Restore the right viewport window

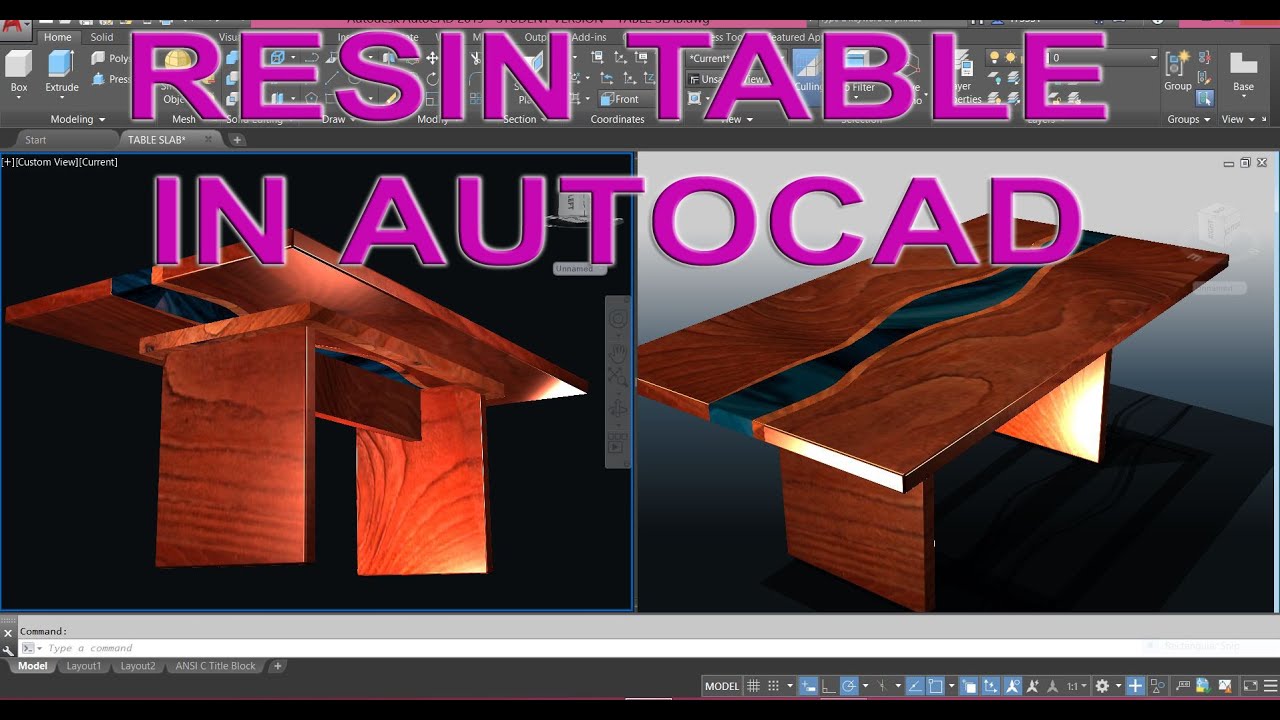pyautogui.click(x=1245, y=162)
